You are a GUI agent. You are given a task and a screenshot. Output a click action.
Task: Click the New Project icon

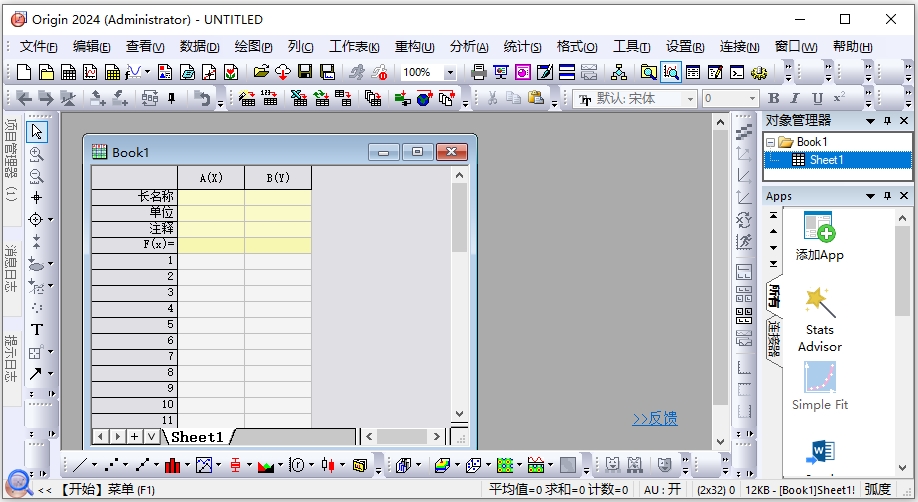[24, 72]
